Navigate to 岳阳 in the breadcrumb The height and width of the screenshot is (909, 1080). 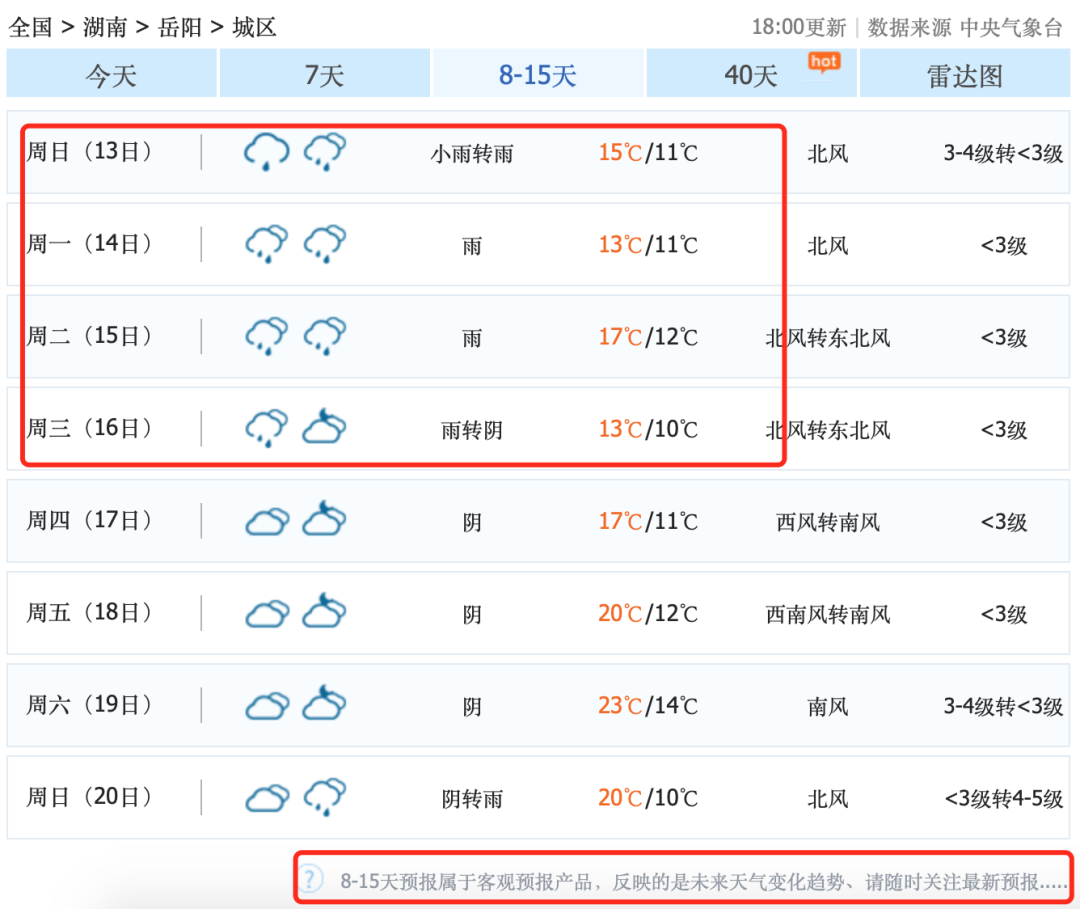[180, 27]
